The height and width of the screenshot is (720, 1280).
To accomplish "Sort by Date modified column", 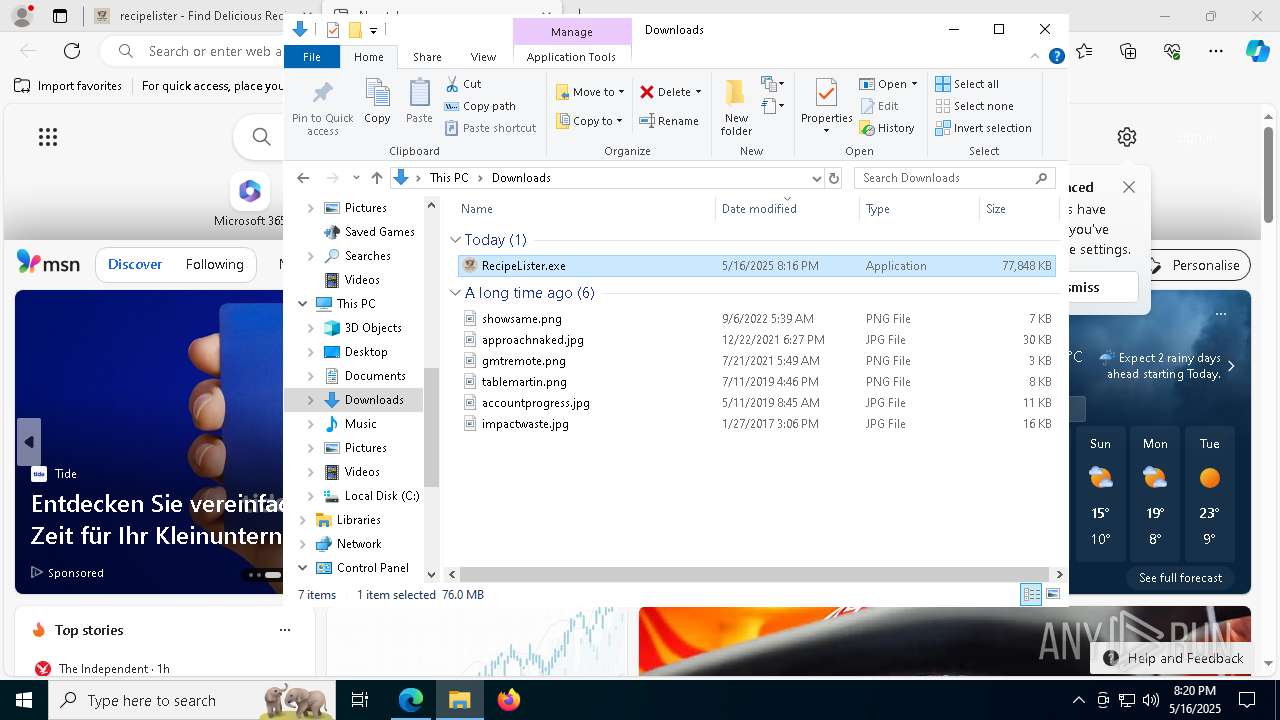I will pos(786,209).
